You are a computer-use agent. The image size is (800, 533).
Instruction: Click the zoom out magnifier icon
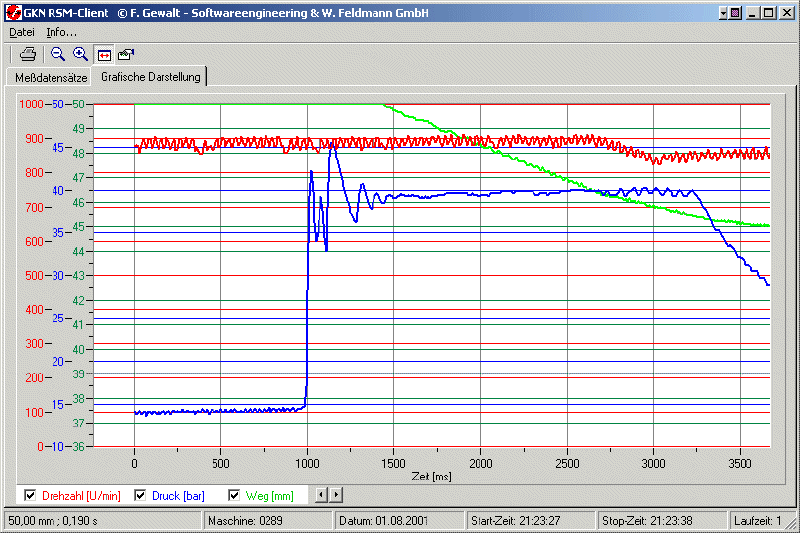[58, 54]
